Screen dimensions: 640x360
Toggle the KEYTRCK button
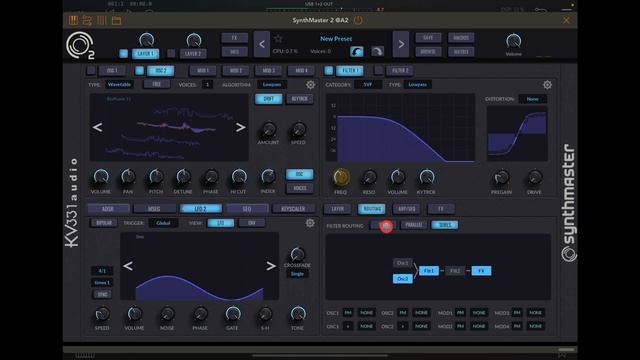coord(300,99)
